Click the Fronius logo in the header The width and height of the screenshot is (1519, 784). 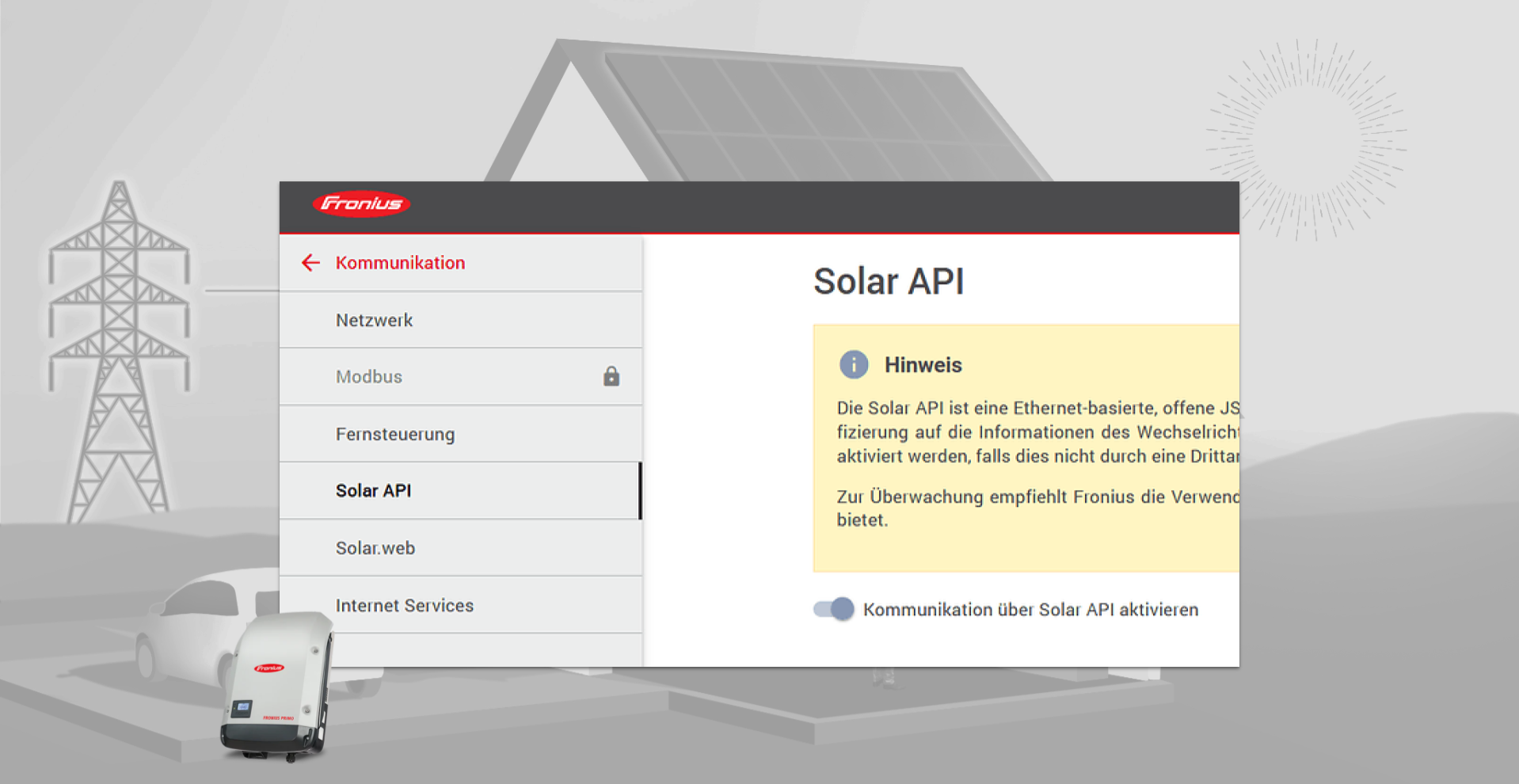click(361, 204)
